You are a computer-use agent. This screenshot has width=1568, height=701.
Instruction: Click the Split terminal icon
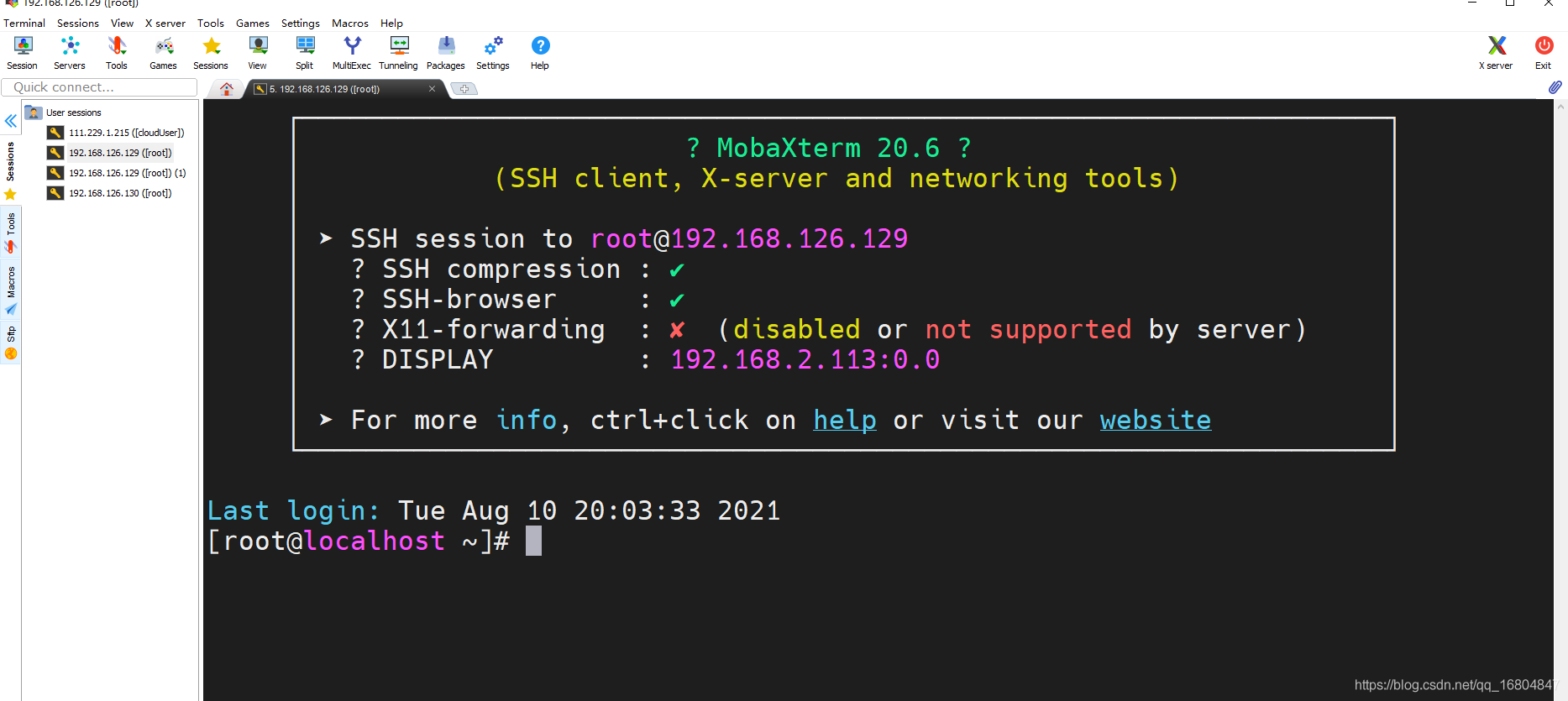[305, 53]
